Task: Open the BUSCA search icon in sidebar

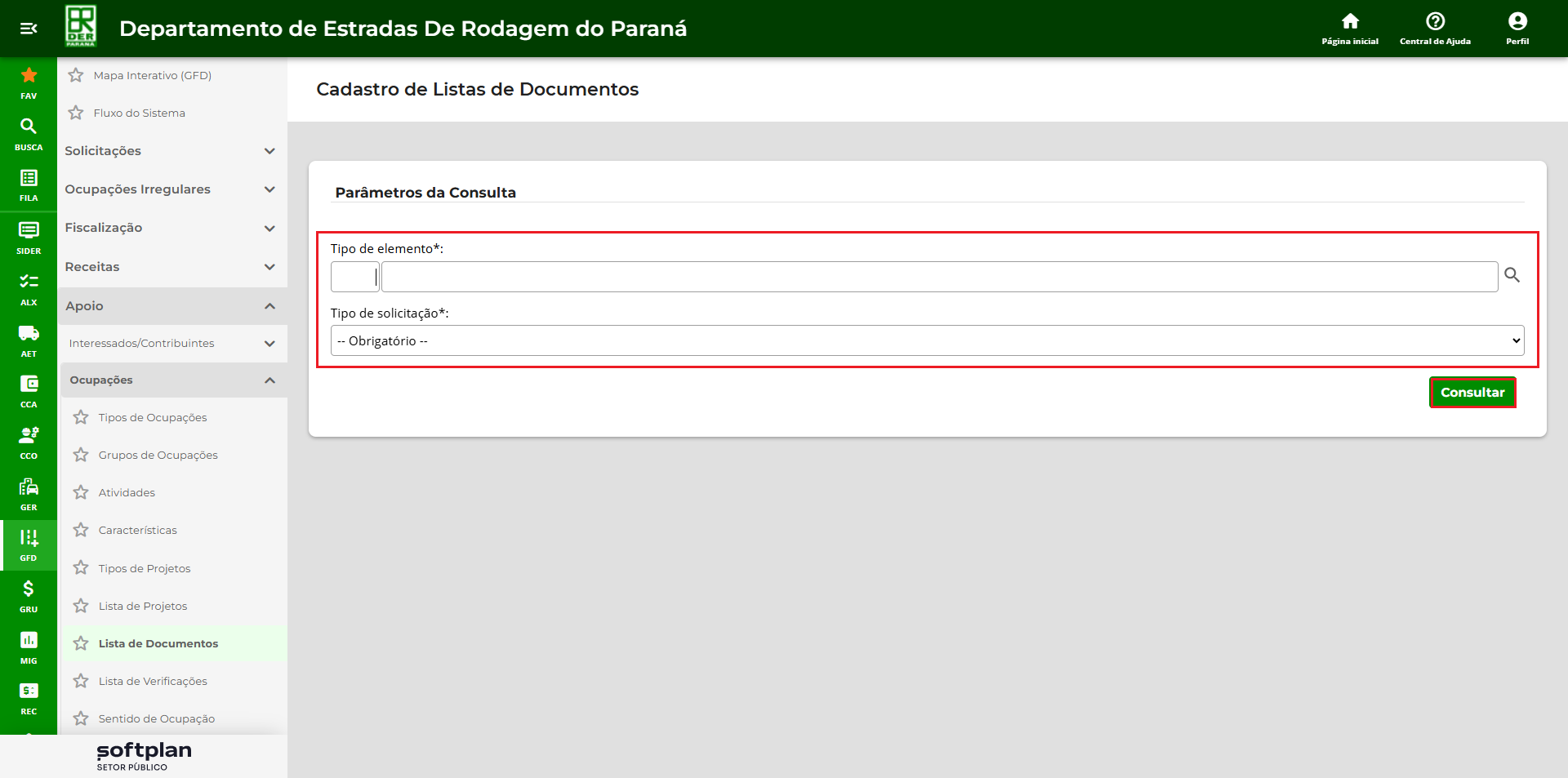Action: [29, 133]
